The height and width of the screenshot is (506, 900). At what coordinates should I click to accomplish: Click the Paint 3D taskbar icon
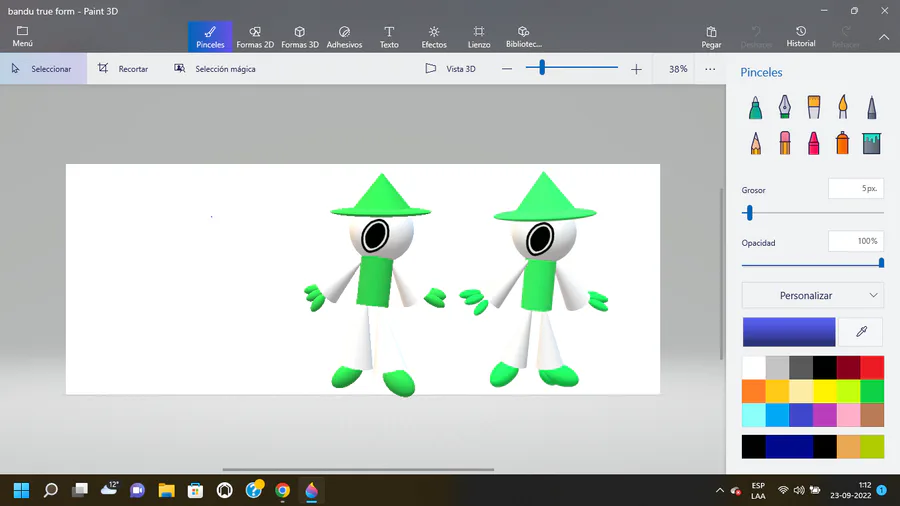311,491
